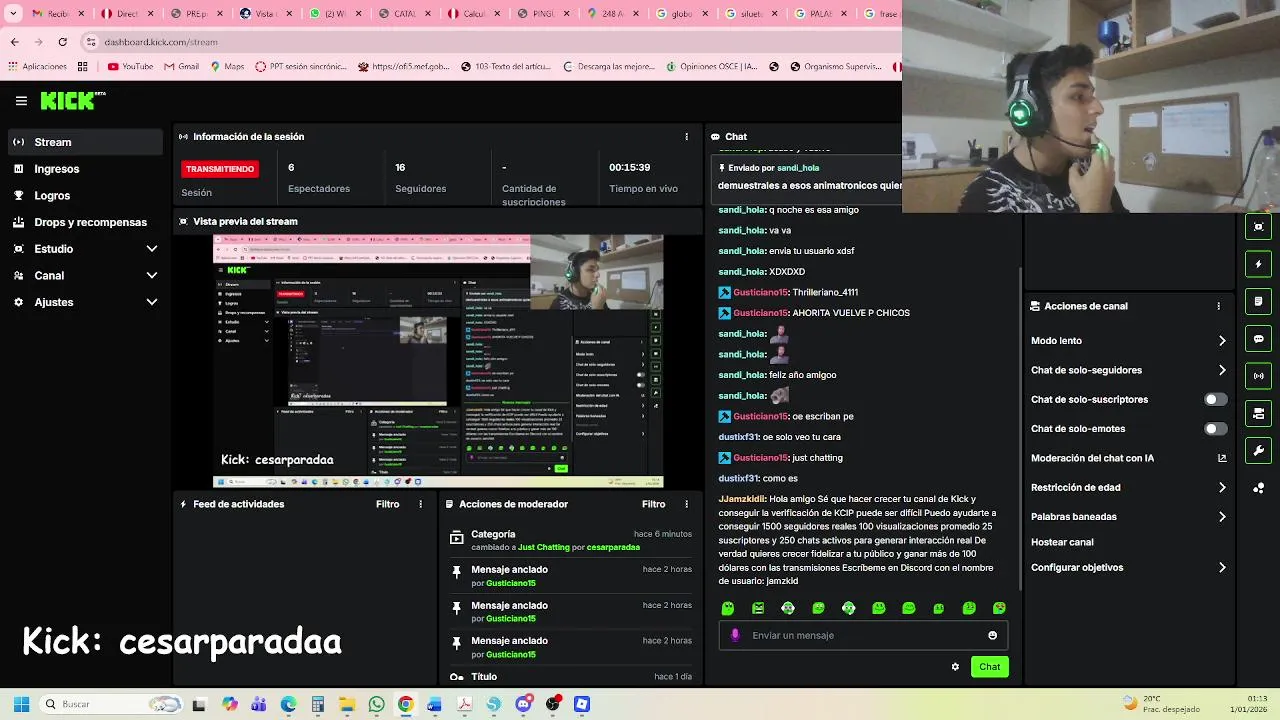Image resolution: width=1280 pixels, height=720 pixels.
Task: Insert the last heart-eyes Kick emote
Action: [999, 608]
